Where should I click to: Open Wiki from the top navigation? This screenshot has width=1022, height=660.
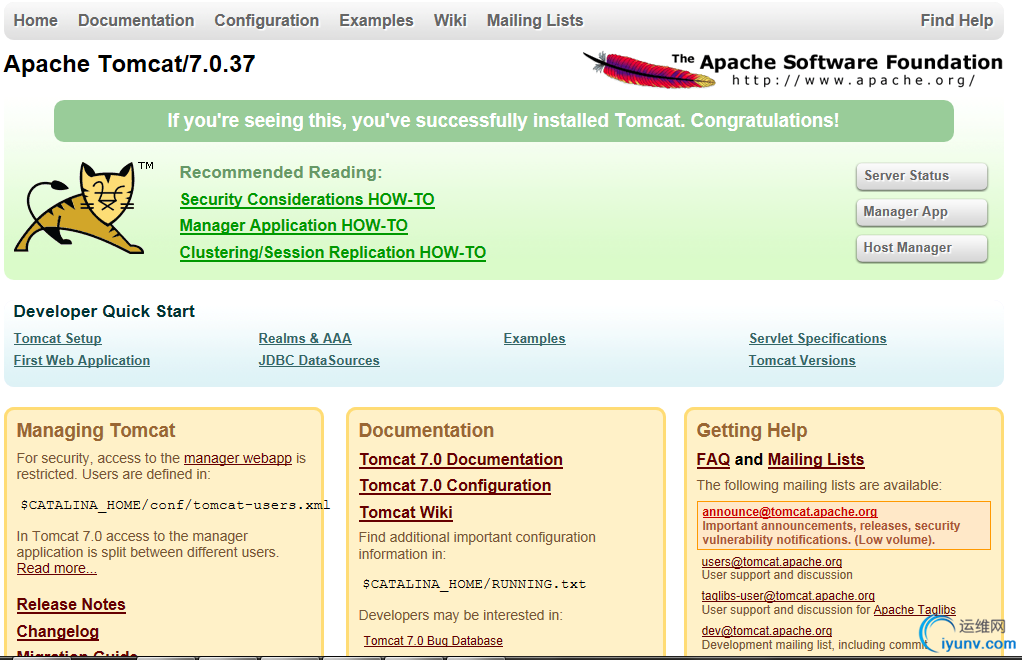pos(450,20)
